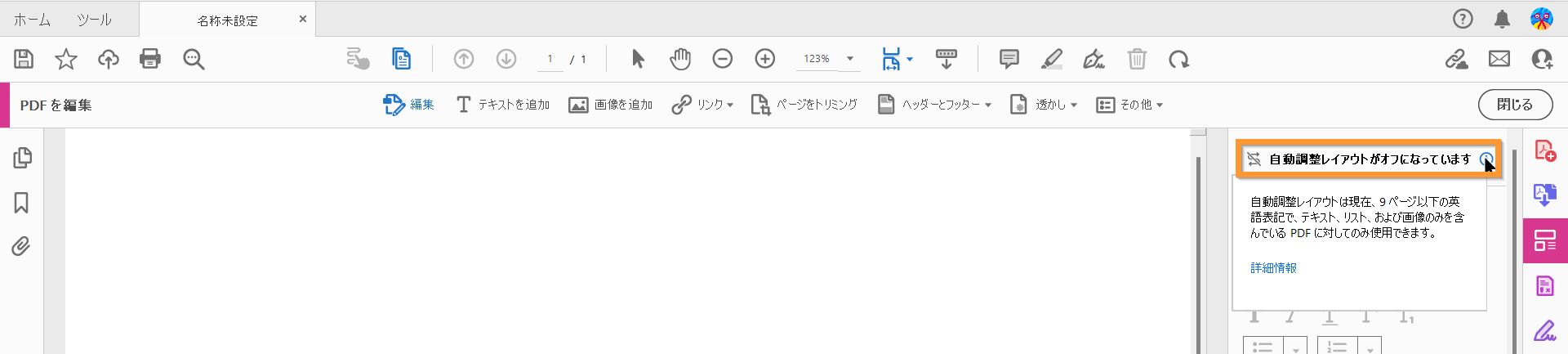Image resolution: width=1568 pixels, height=354 pixels.
Task: Click the info icon beside auto-layout notice
Action: pos(1486,159)
